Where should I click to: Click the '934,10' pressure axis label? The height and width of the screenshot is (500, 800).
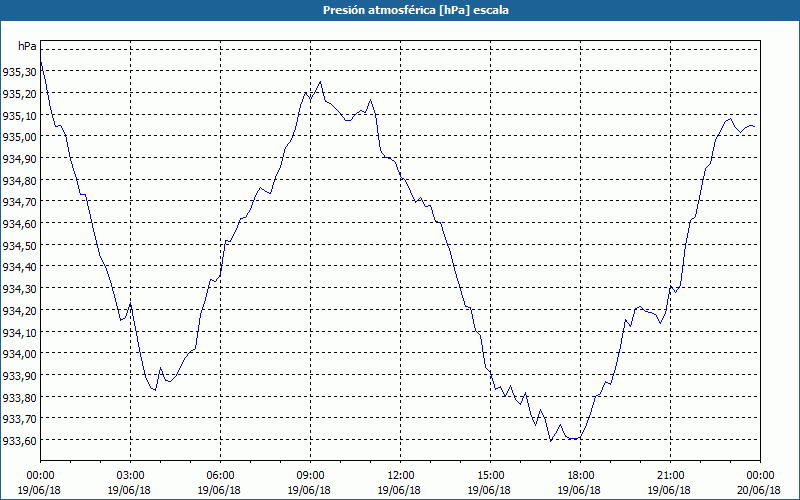19,332
